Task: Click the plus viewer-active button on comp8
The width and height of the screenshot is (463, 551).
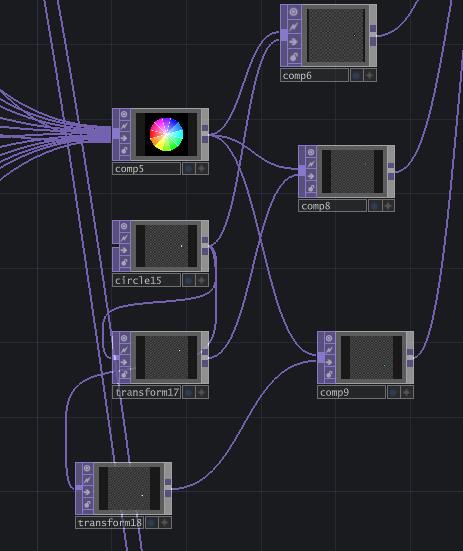Action: (388, 206)
